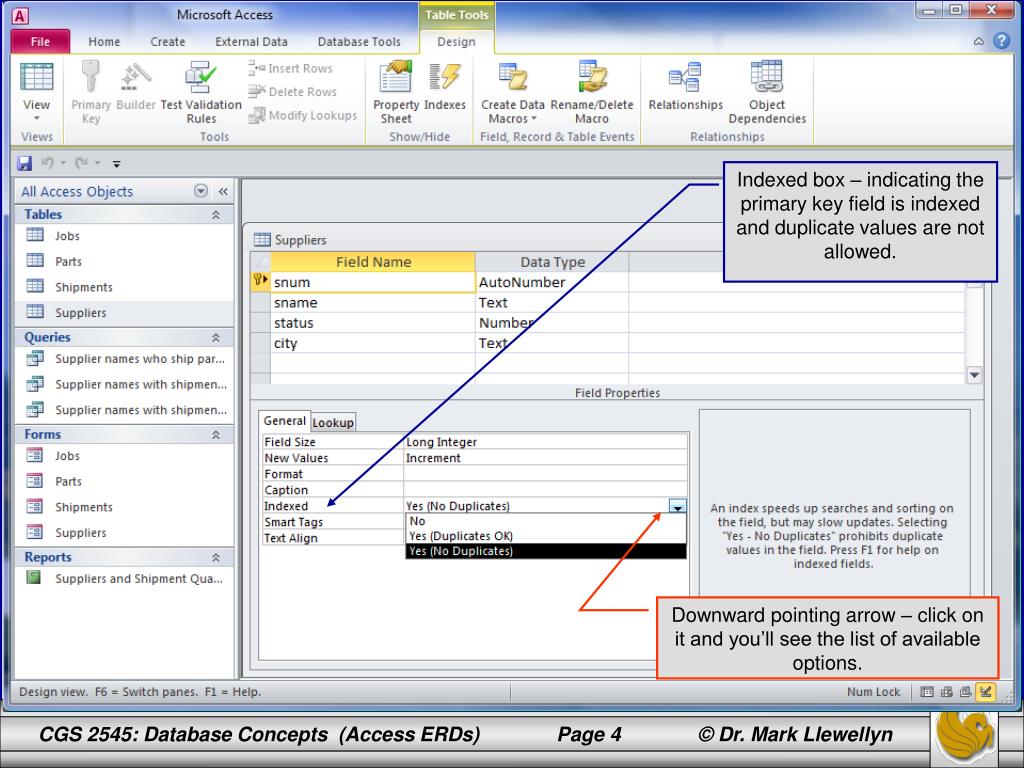The width and height of the screenshot is (1024, 768).
Task: Click the AutoNumber data type cell
Action: click(552, 282)
